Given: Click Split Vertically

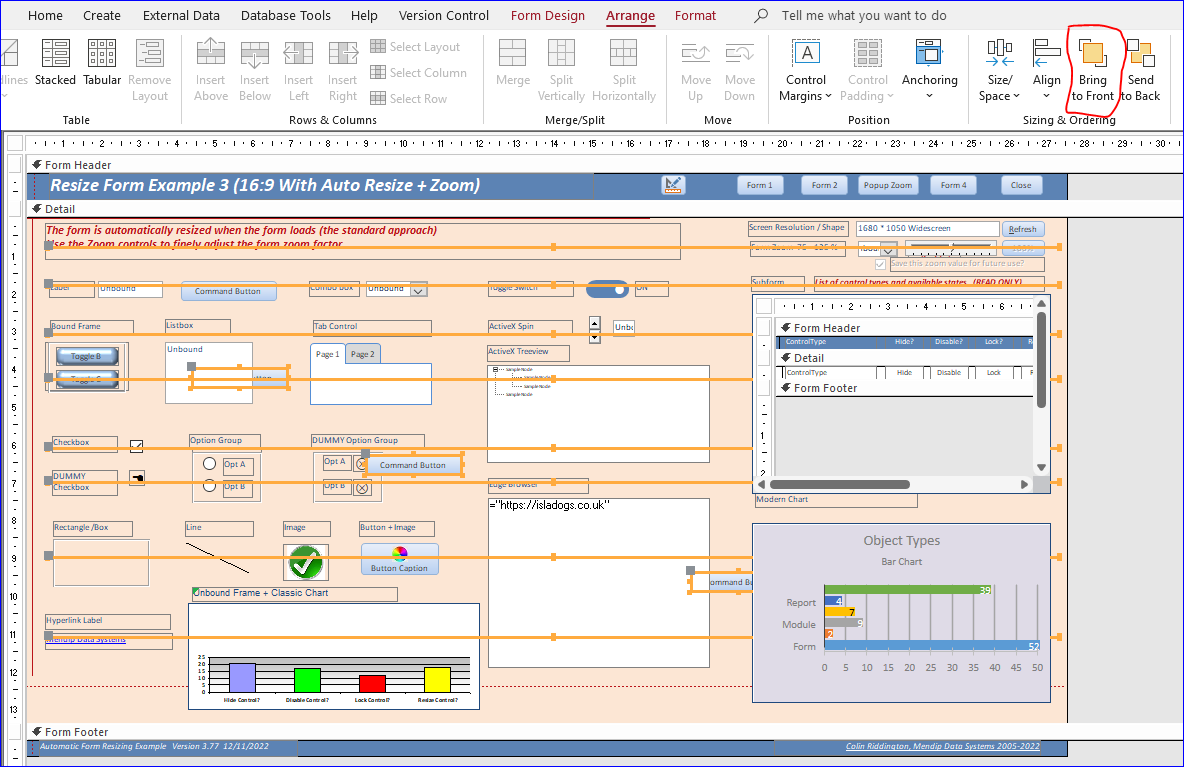Looking at the screenshot, I should pyautogui.click(x=561, y=70).
